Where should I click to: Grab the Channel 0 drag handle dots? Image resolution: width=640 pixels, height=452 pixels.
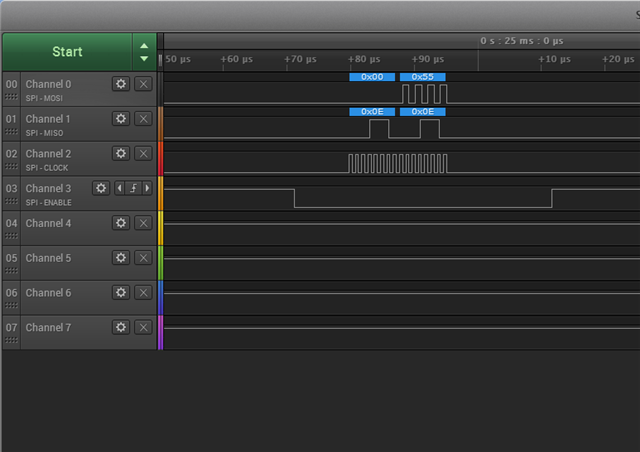(11, 97)
